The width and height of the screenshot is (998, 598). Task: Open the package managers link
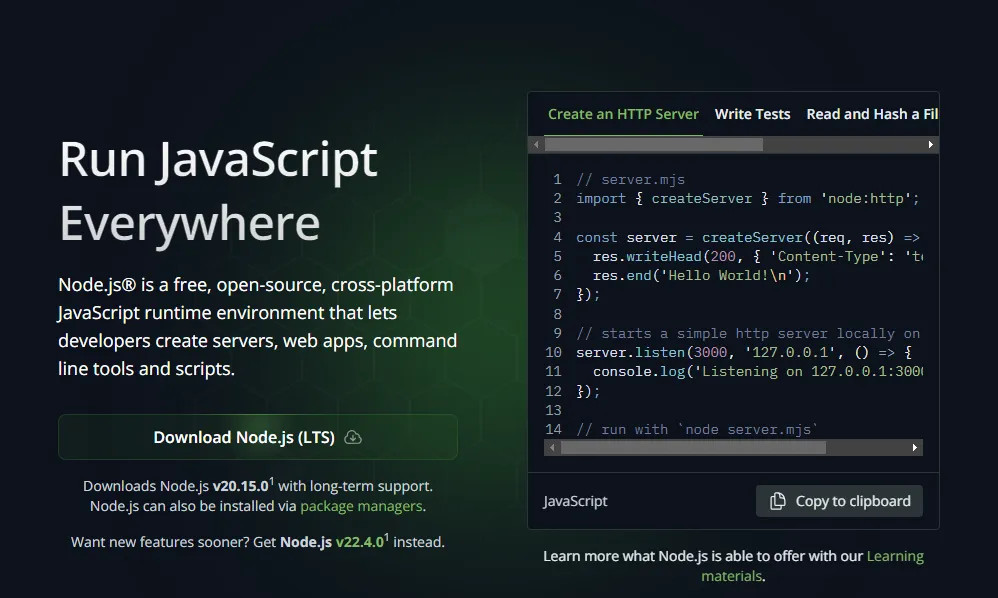[x=360, y=506]
